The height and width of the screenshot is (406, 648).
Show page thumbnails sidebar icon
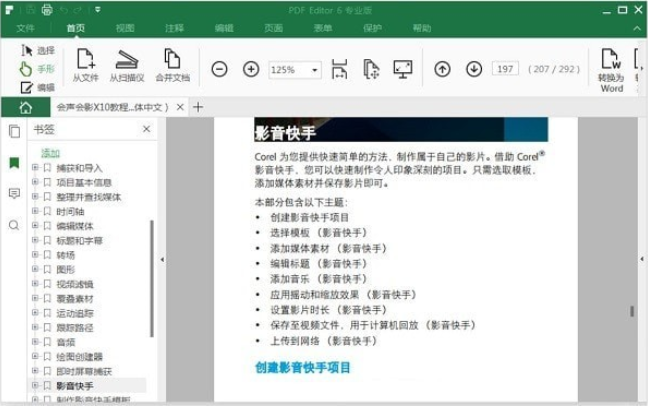point(14,131)
